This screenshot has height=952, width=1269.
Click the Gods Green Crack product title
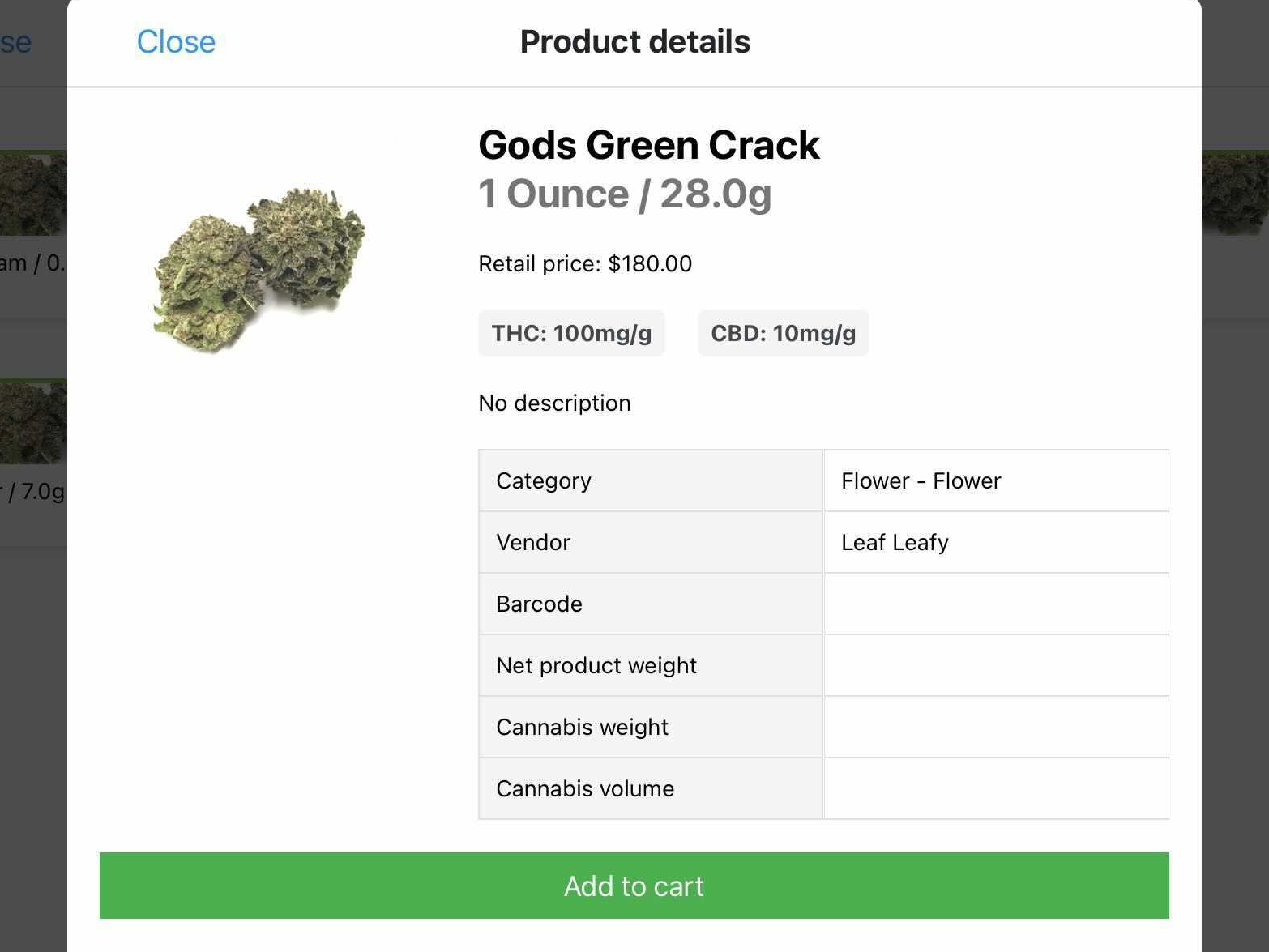[x=648, y=146]
